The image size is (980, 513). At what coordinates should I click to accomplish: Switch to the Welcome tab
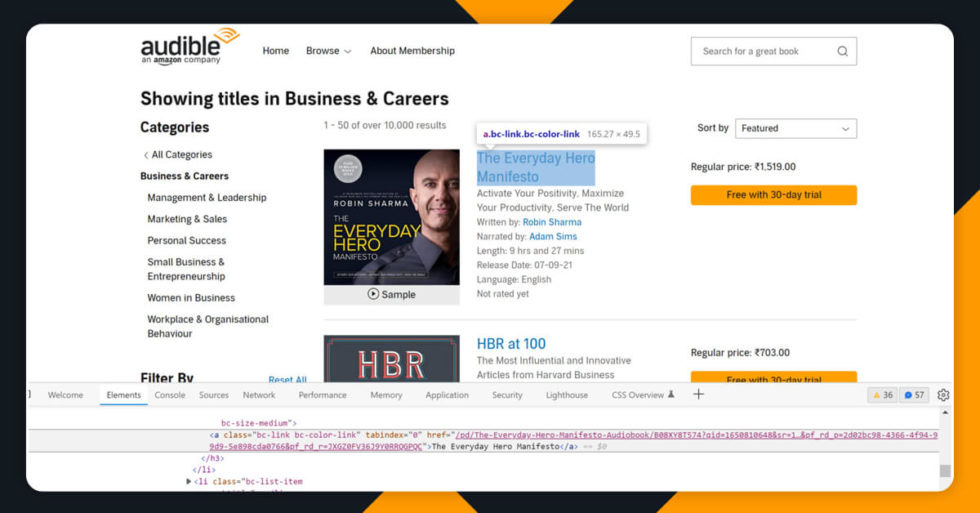(66, 395)
